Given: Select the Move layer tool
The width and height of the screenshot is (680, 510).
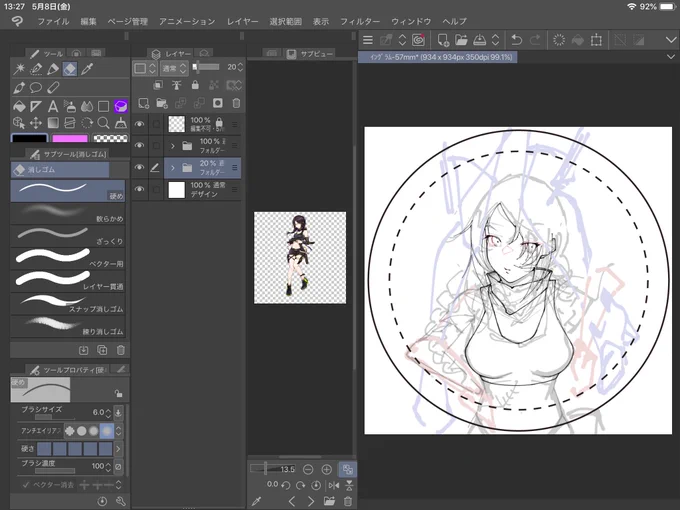Looking at the screenshot, I should point(36,123).
